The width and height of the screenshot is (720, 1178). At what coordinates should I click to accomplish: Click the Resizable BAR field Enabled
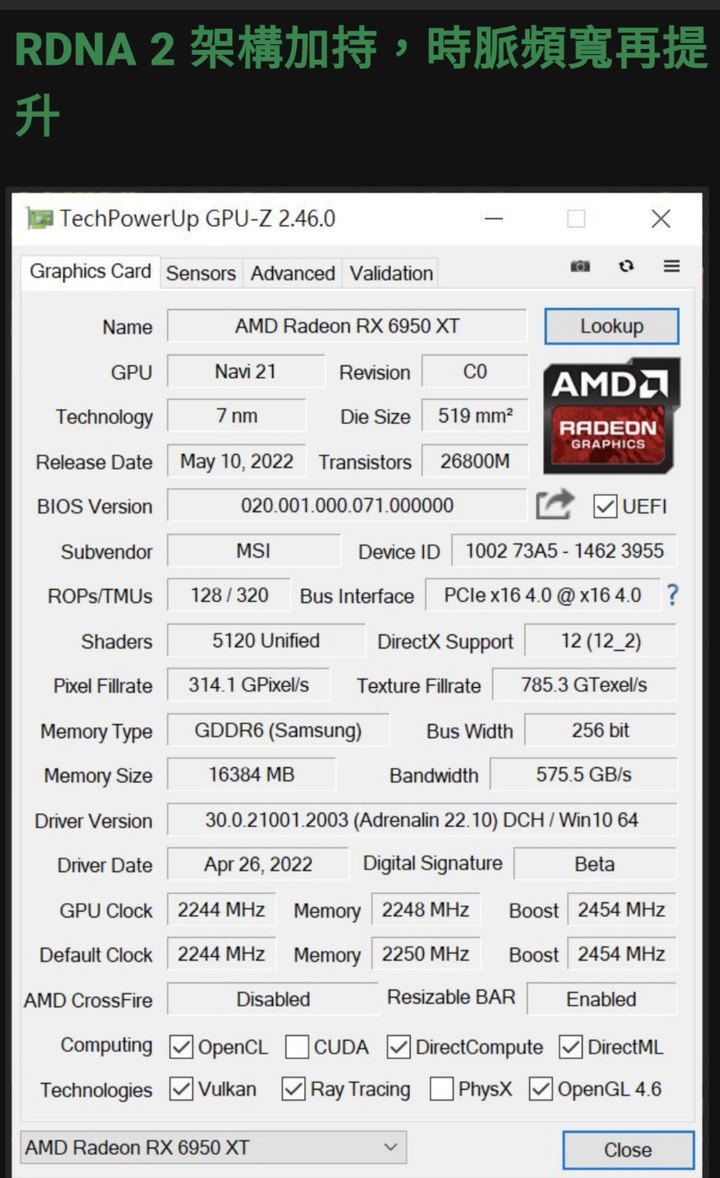(x=601, y=998)
